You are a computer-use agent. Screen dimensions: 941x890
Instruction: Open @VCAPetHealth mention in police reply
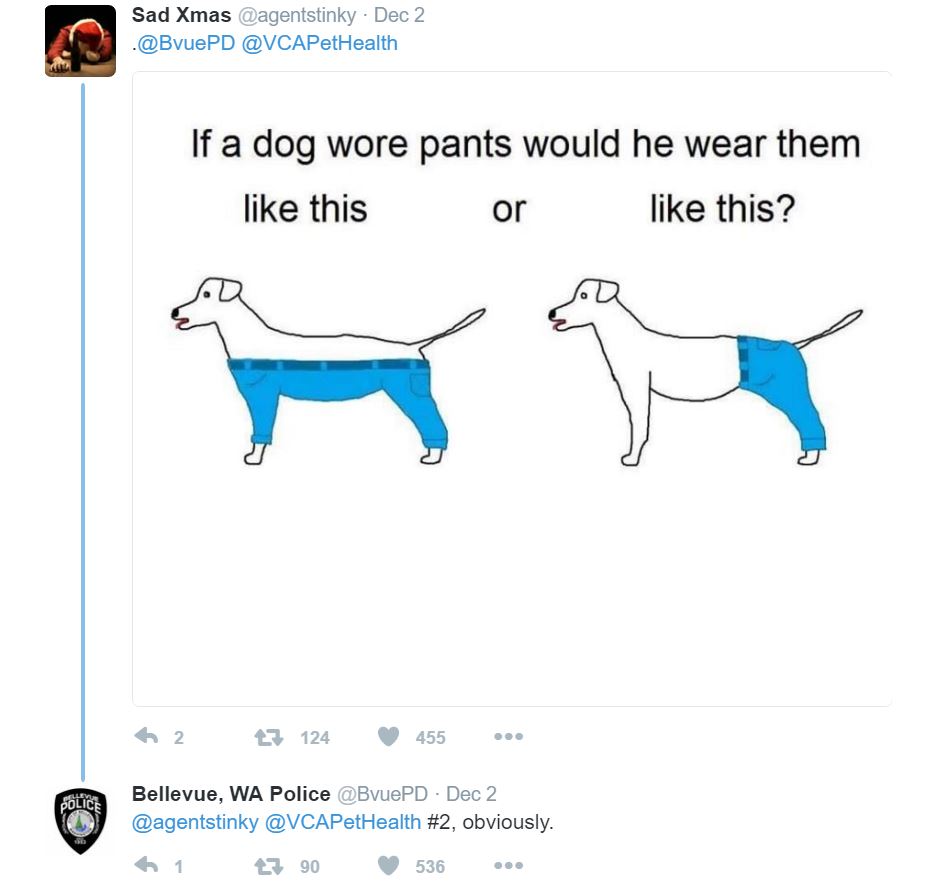click(x=343, y=822)
